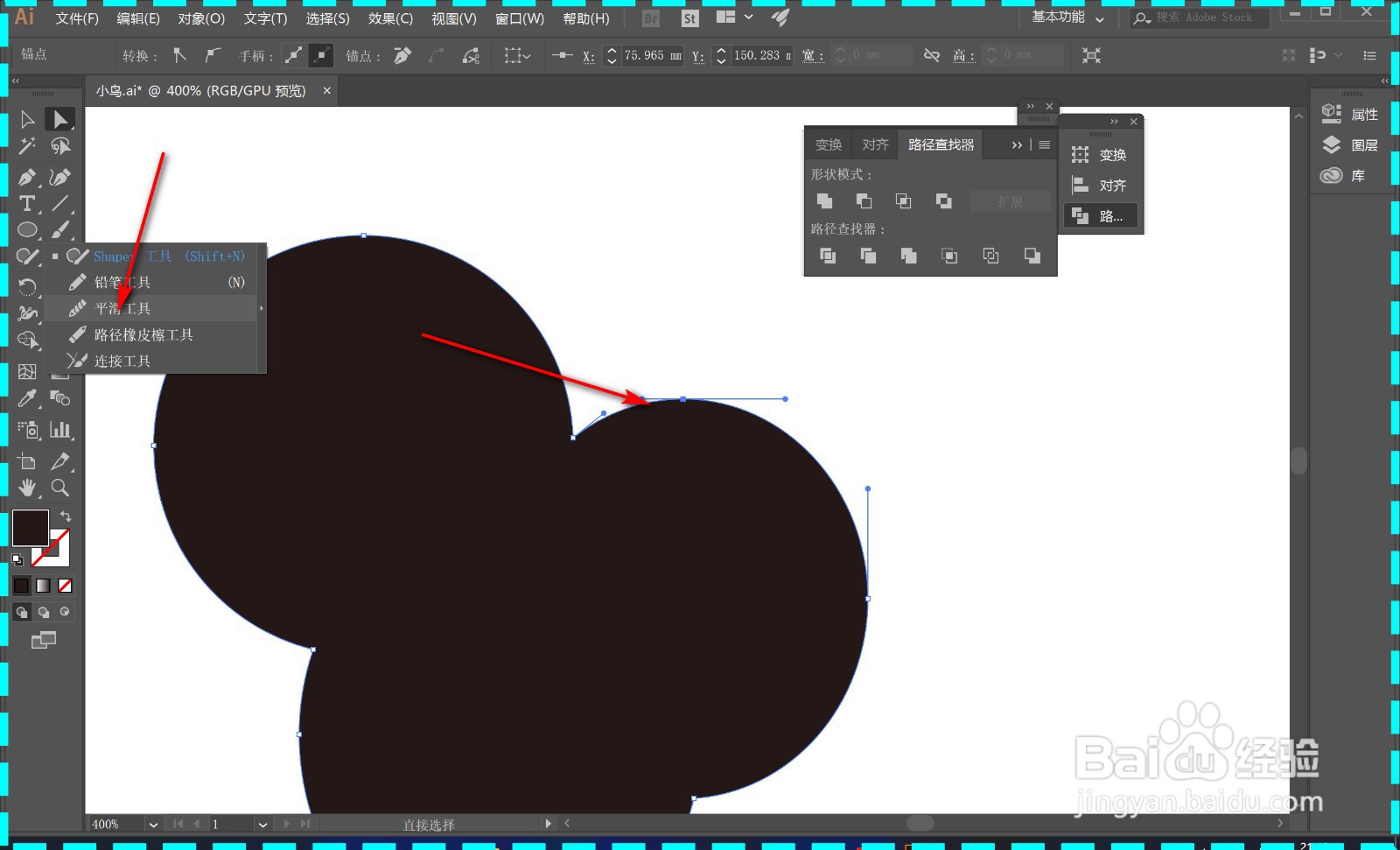The image size is (1400, 850).
Task: Expand the Pathfinder panel options menu
Action: [1044, 144]
